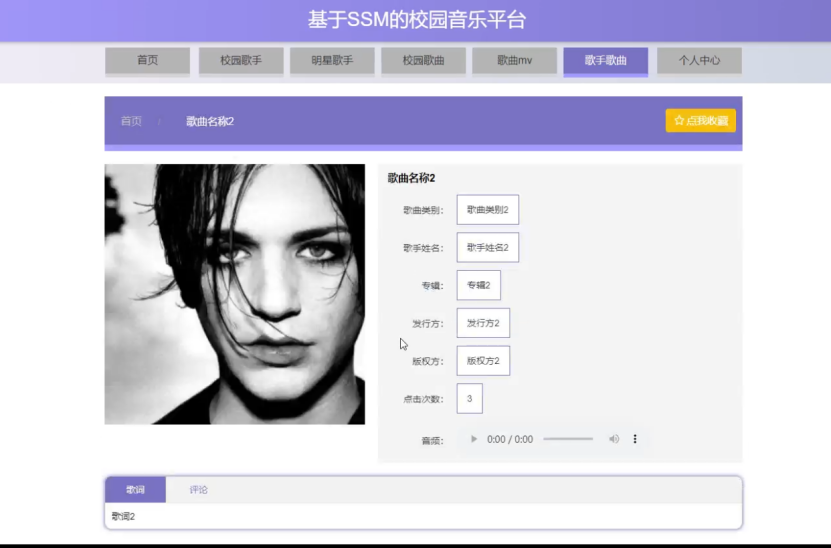Open the 歌曲mv navigation tab
Viewport: 831px width, 548px height.
[x=515, y=60]
